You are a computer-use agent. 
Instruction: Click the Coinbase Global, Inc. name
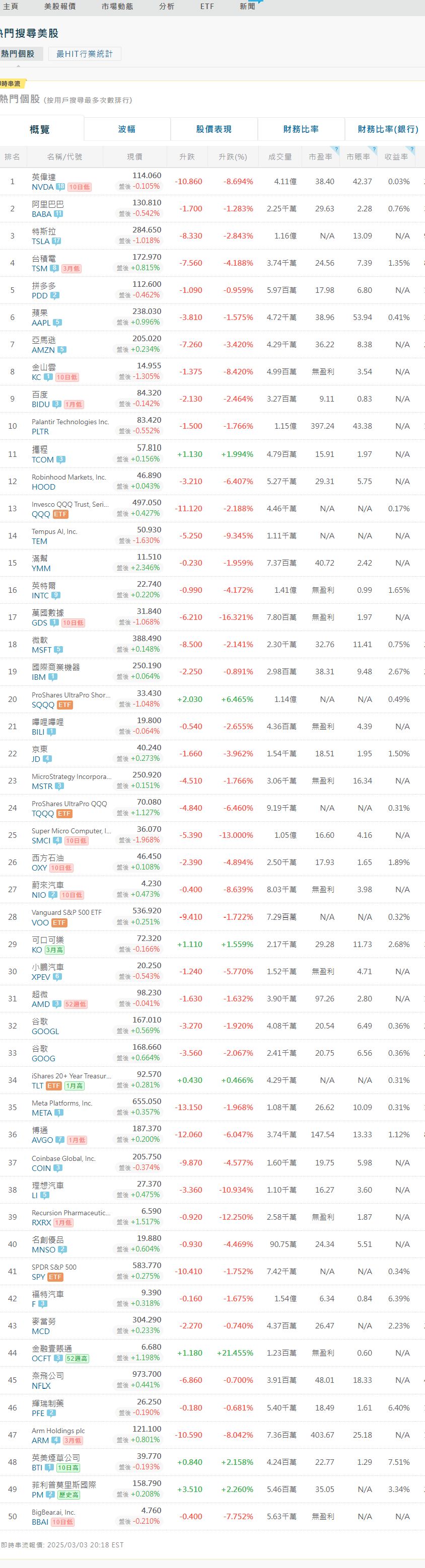[64, 1158]
